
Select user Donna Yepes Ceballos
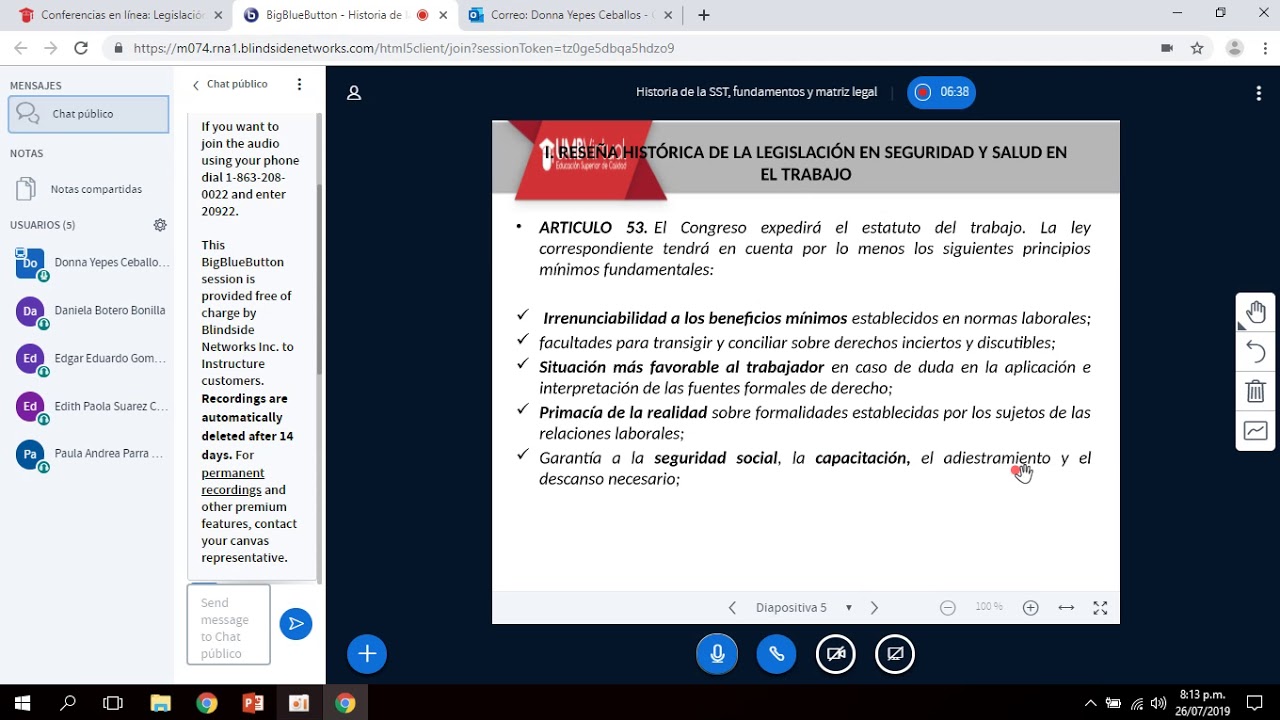pyautogui.click(x=92, y=263)
